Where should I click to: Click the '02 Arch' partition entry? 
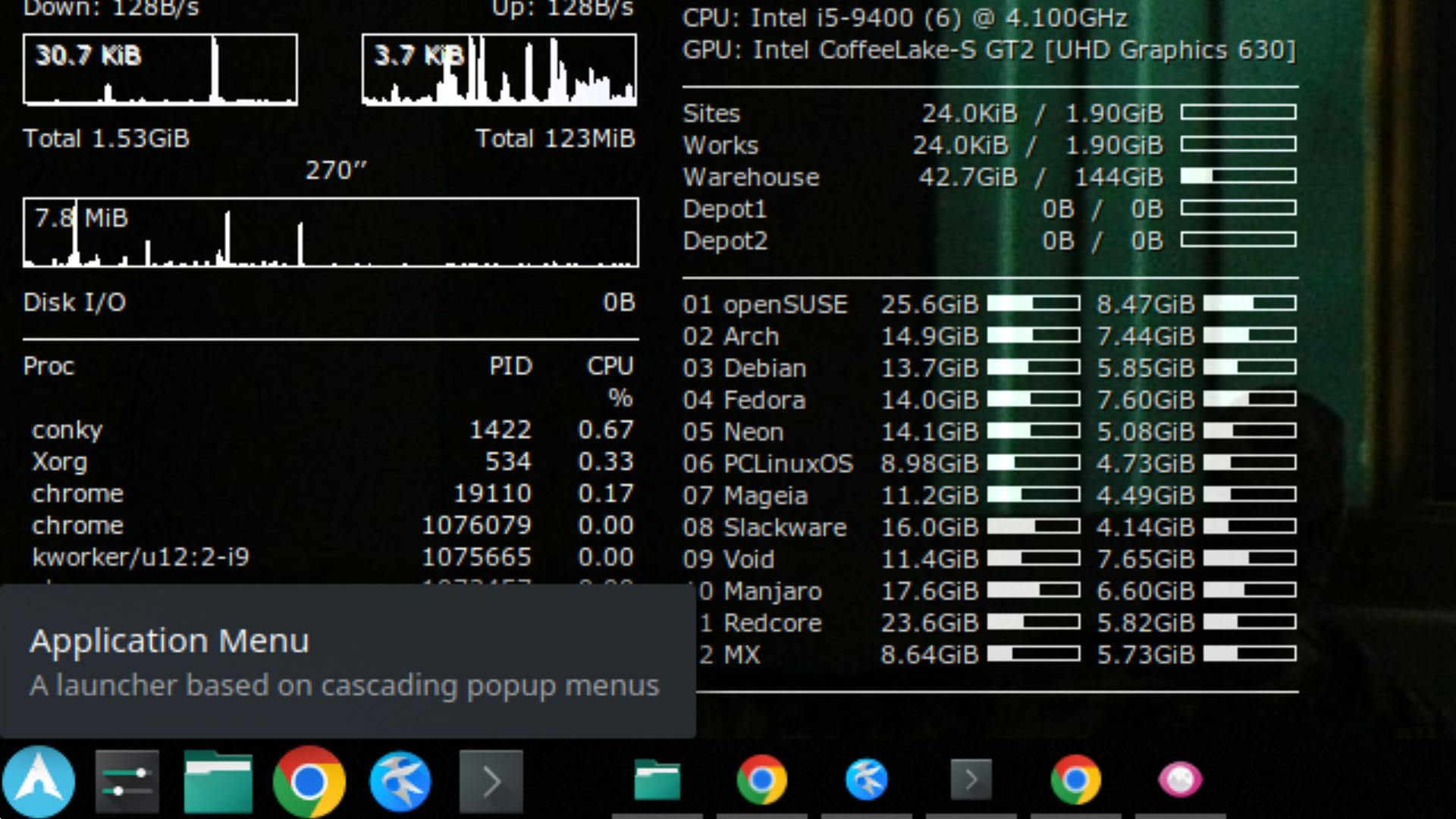(x=731, y=337)
